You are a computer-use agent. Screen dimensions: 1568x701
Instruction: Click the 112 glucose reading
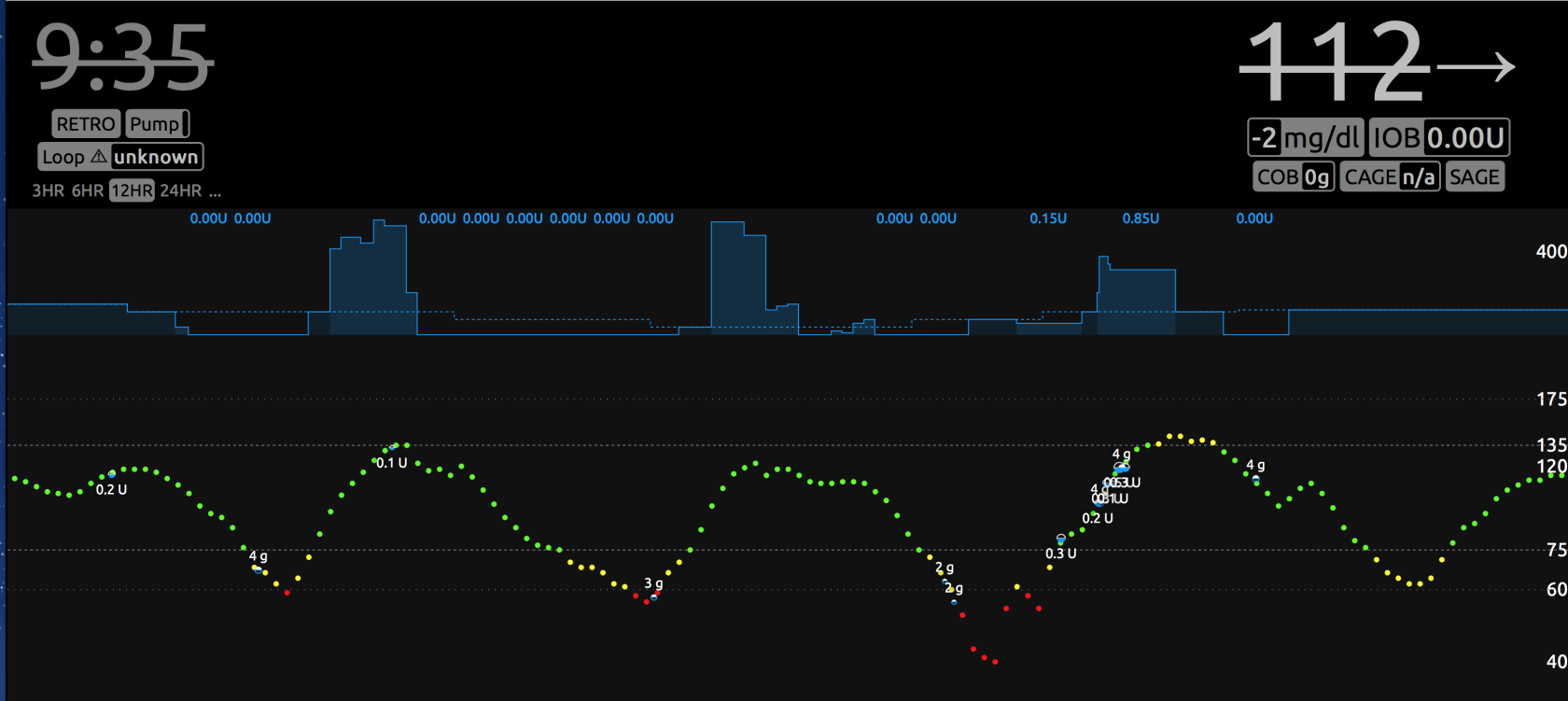[1336, 63]
